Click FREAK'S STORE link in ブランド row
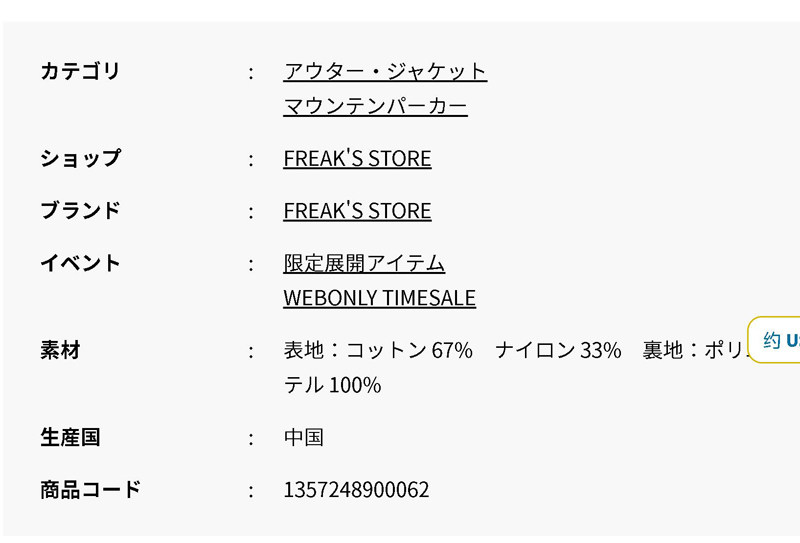 [357, 211]
